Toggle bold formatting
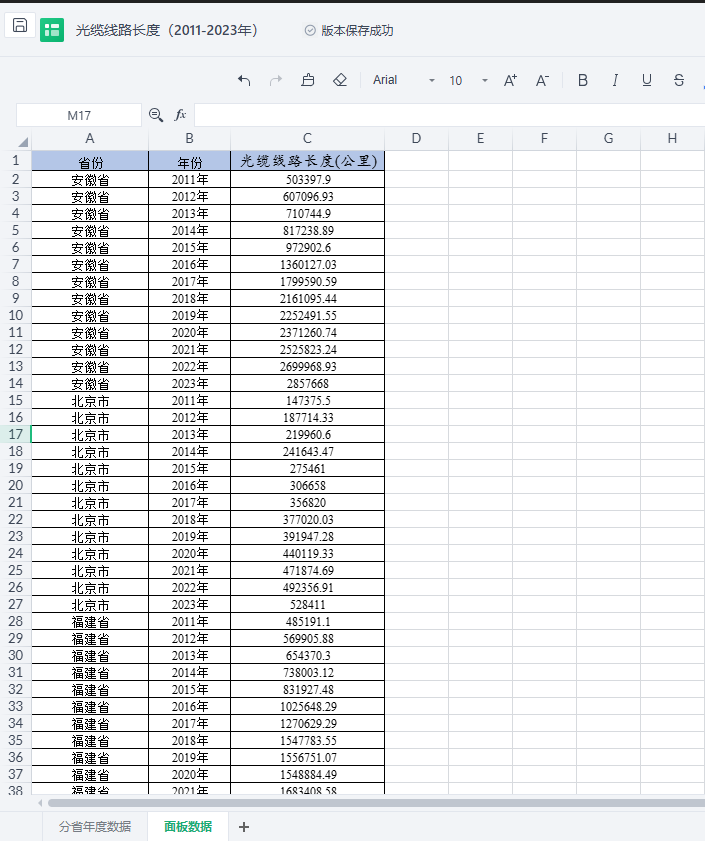 coord(583,80)
